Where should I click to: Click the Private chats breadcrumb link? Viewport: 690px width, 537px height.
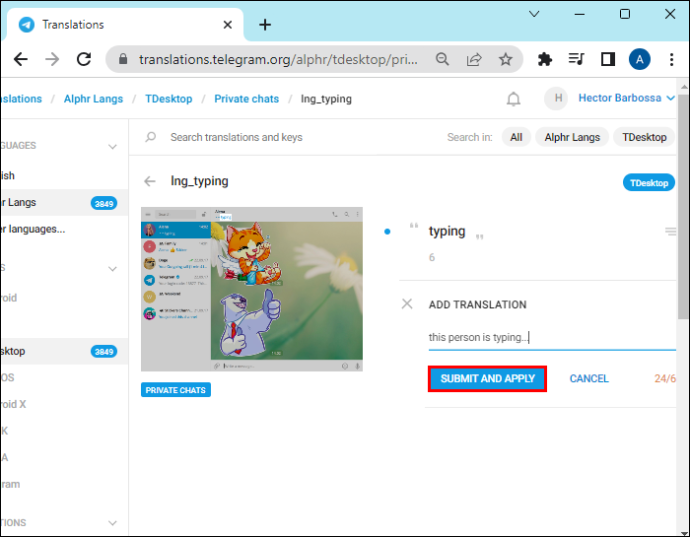(x=246, y=99)
